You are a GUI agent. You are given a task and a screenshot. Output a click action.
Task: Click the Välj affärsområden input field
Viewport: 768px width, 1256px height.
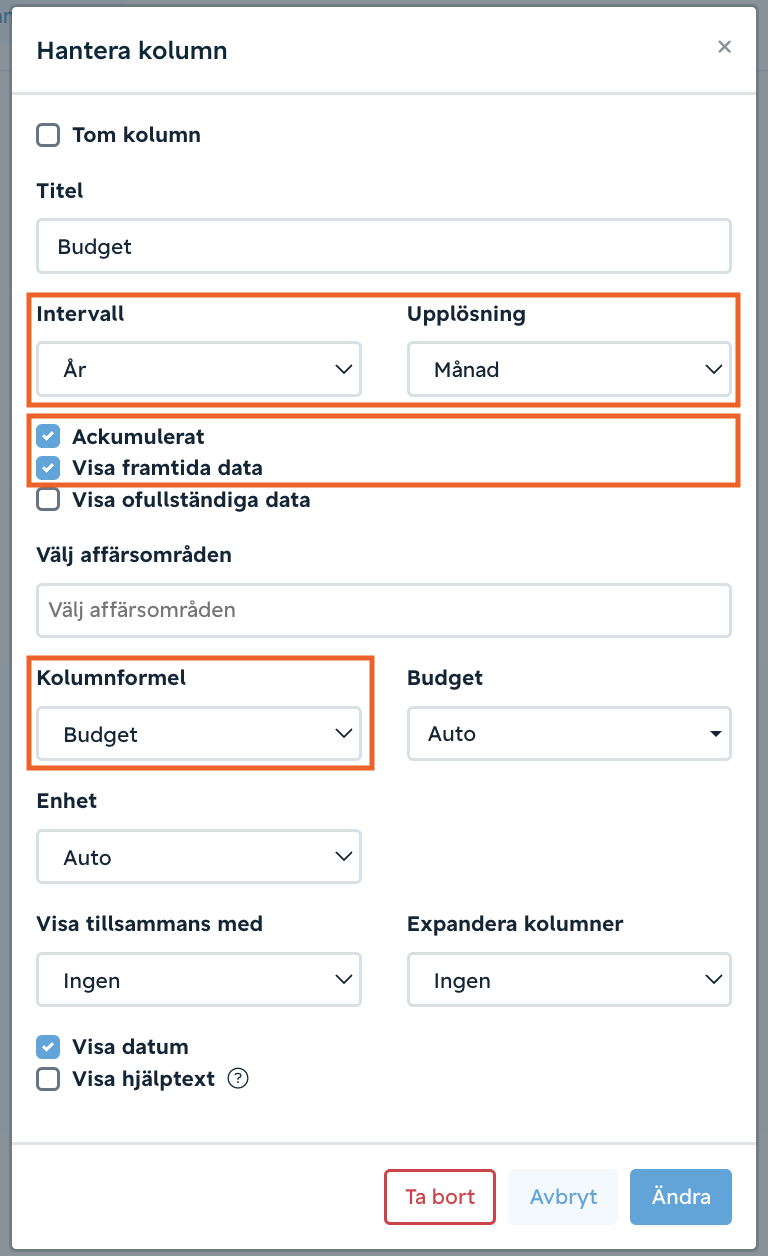click(x=384, y=610)
